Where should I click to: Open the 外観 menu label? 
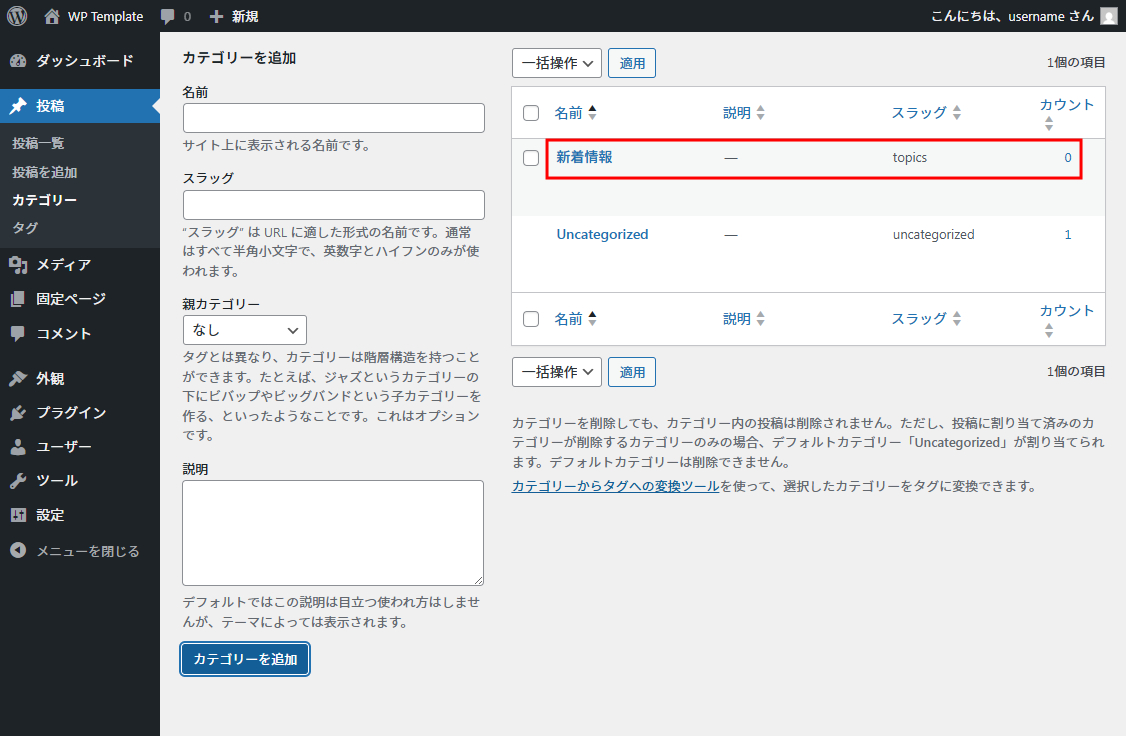click(x=50, y=378)
